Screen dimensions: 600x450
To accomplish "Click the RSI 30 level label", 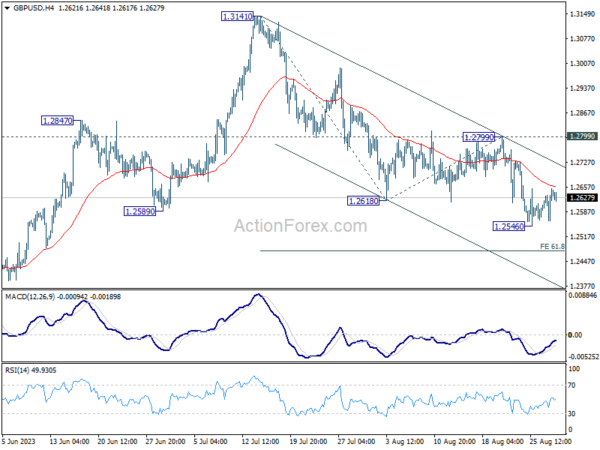I will [572, 414].
